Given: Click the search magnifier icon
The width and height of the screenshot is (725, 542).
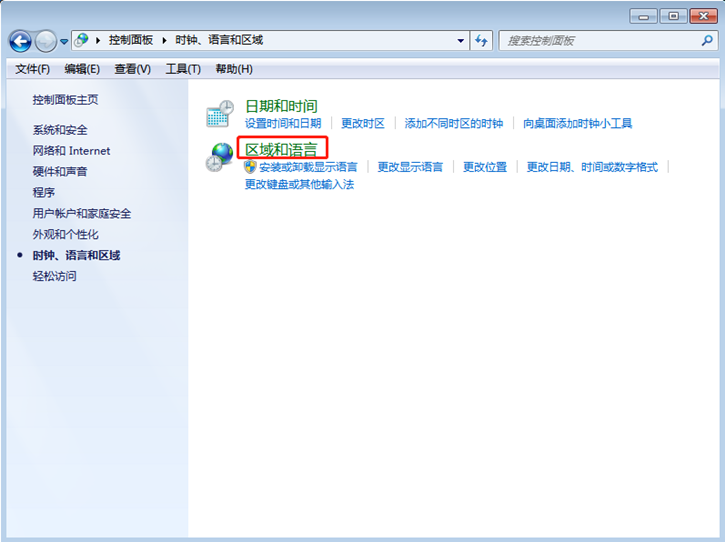Looking at the screenshot, I should click(x=707, y=41).
